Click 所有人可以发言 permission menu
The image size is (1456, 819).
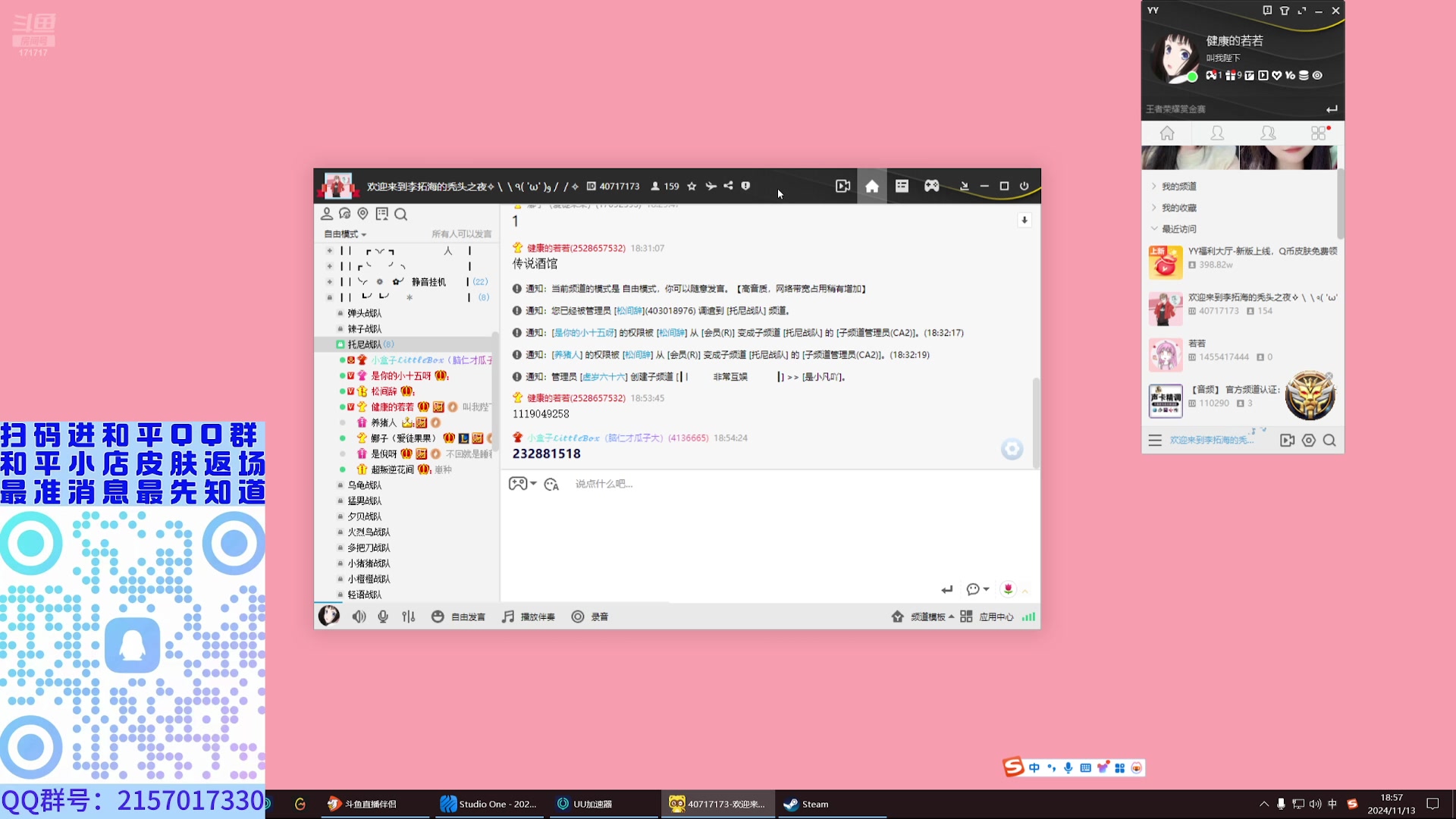coord(463,233)
